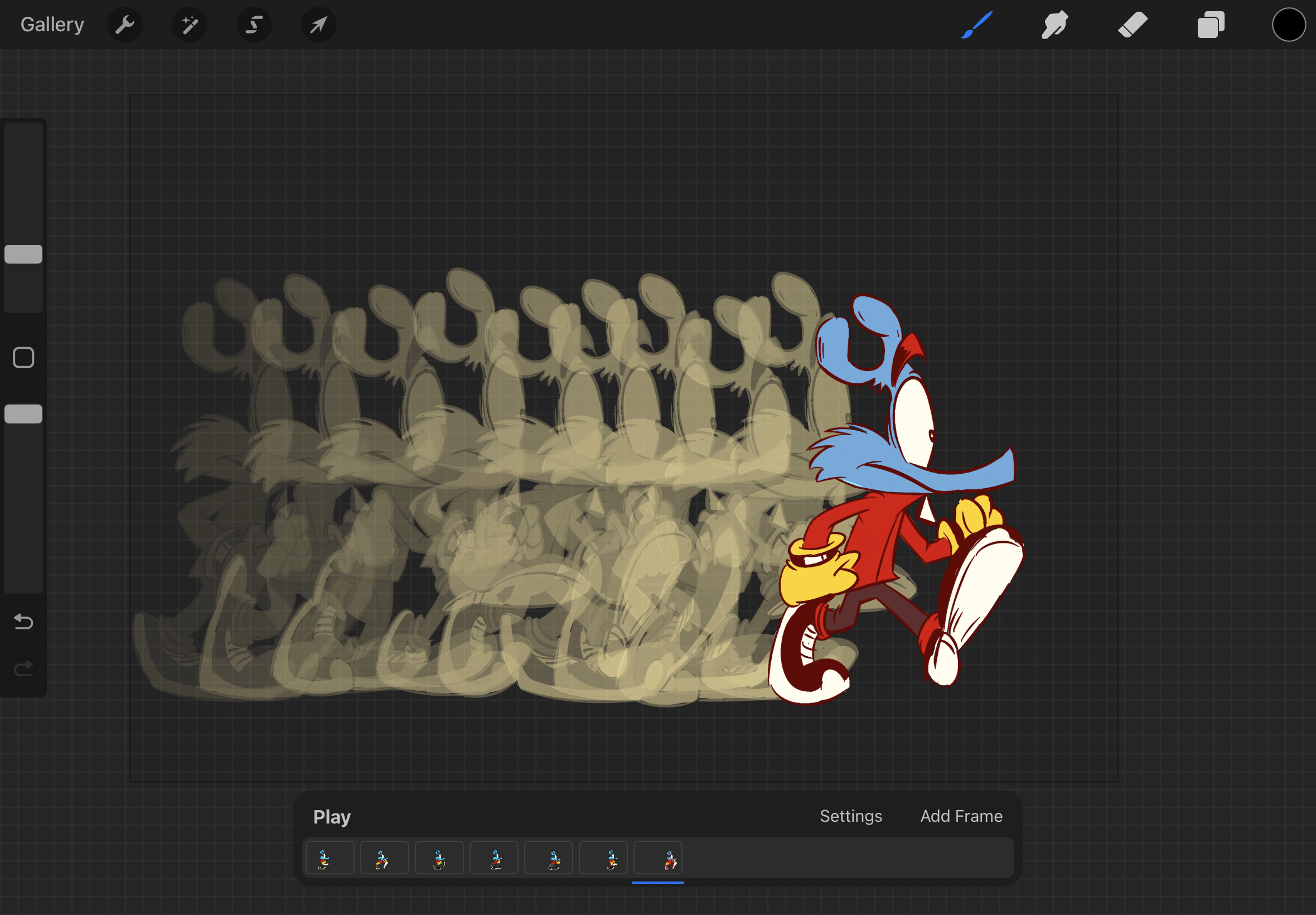Image resolution: width=1316 pixels, height=915 pixels.
Task: Open animation Settings
Action: (850, 816)
